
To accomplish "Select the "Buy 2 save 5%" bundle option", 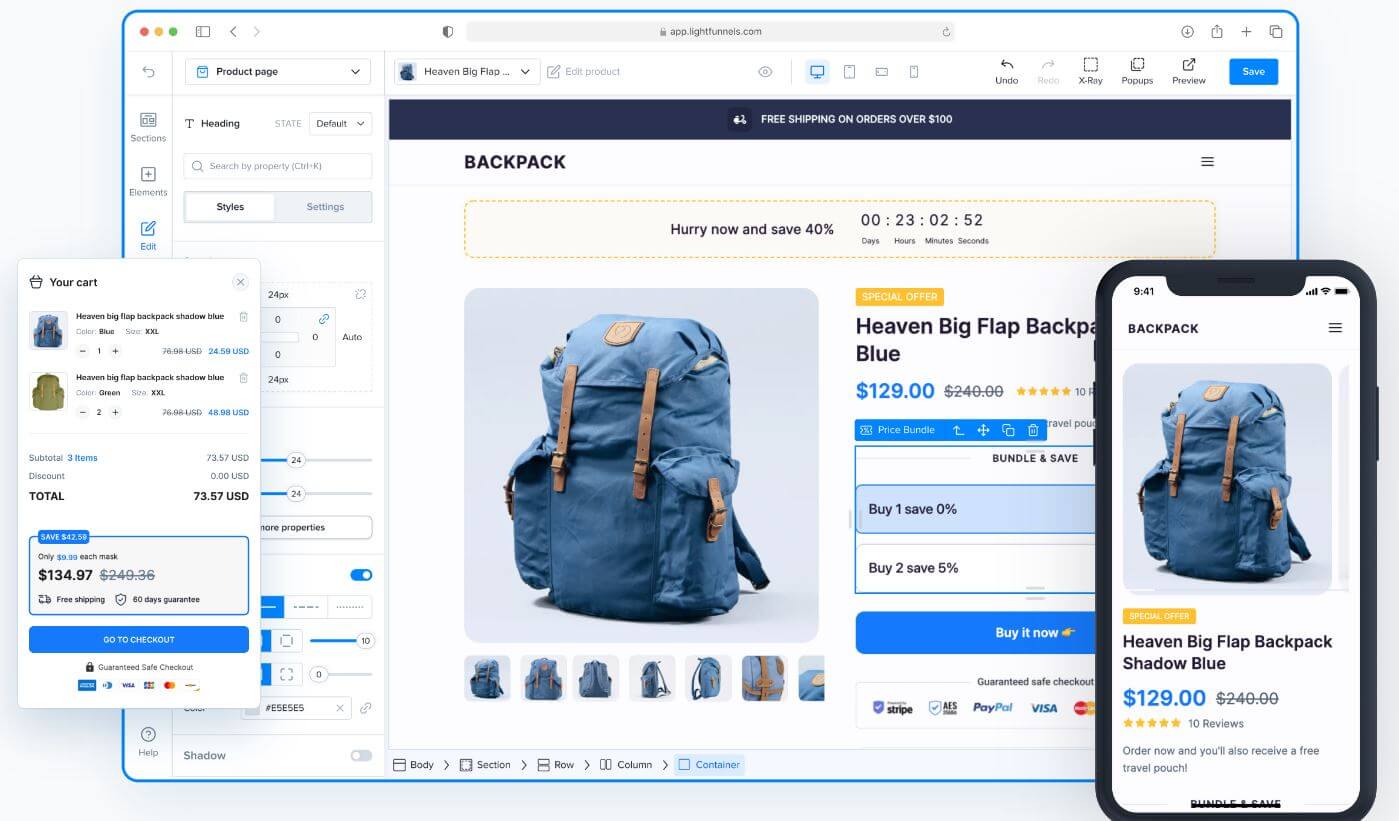I will point(975,568).
